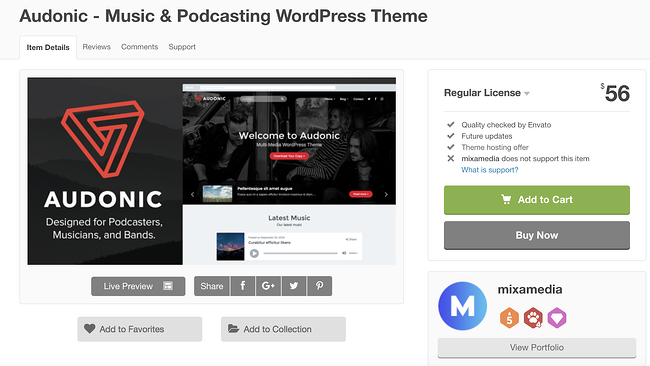The width and height of the screenshot is (650, 366).
Task: Open the Support tab
Action: (x=182, y=47)
